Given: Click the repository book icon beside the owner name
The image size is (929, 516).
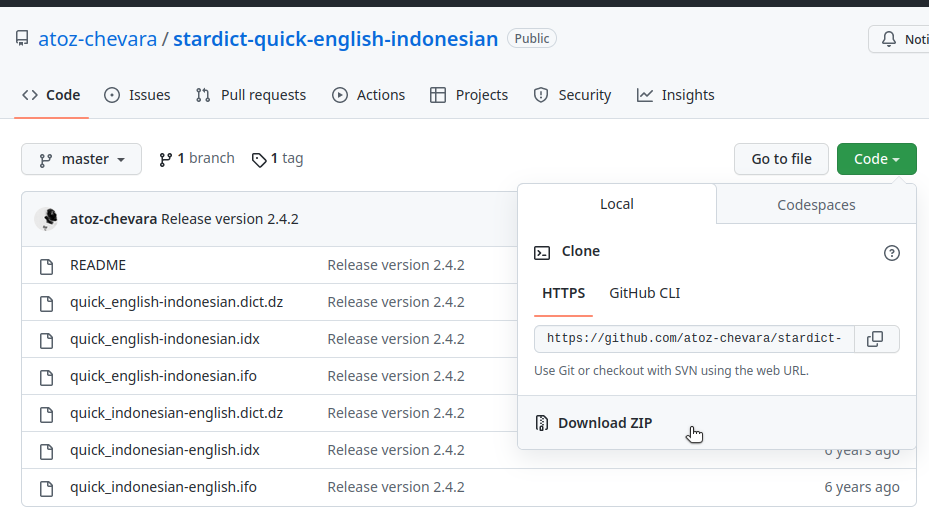Looking at the screenshot, I should coord(22,39).
